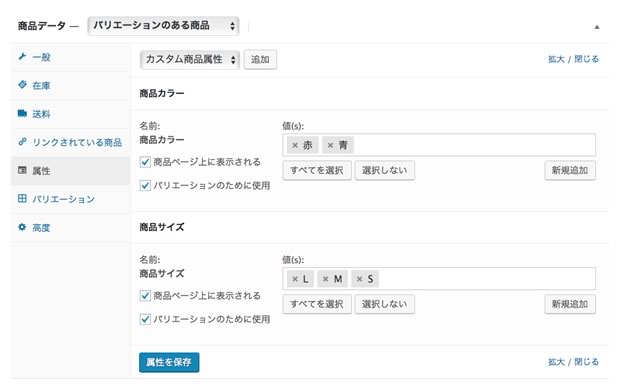Open the カスタム商品属性 dropdown

(190, 60)
